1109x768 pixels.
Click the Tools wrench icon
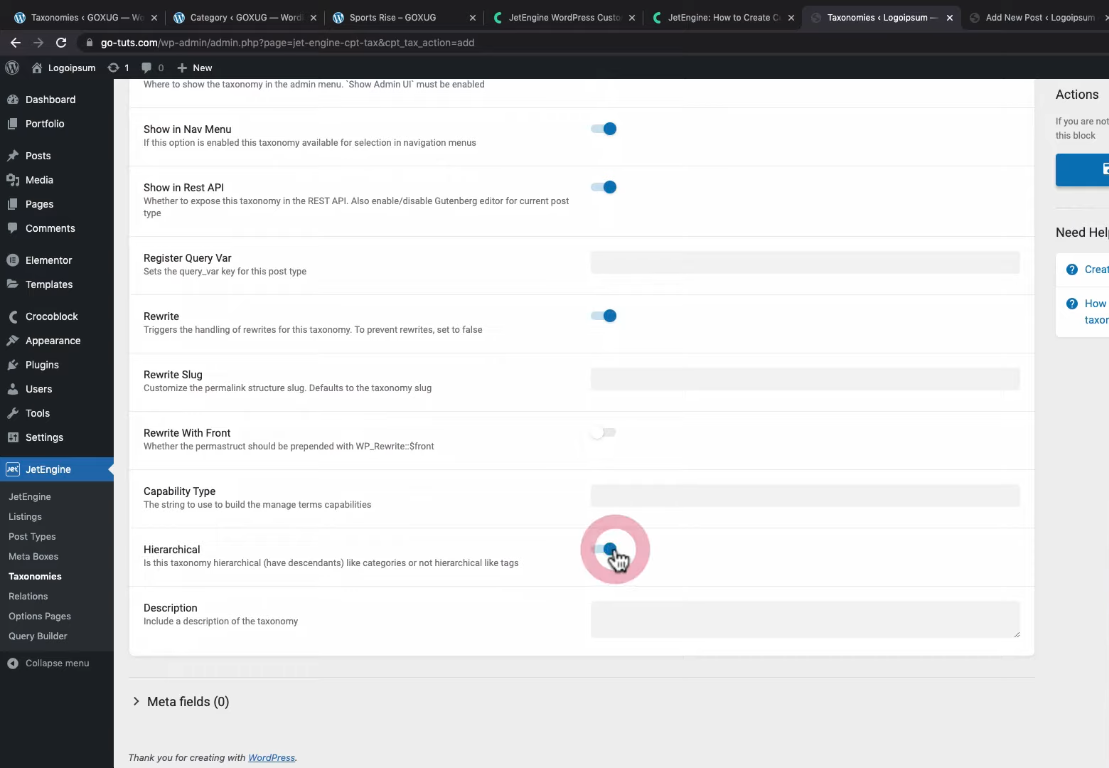click(x=13, y=413)
